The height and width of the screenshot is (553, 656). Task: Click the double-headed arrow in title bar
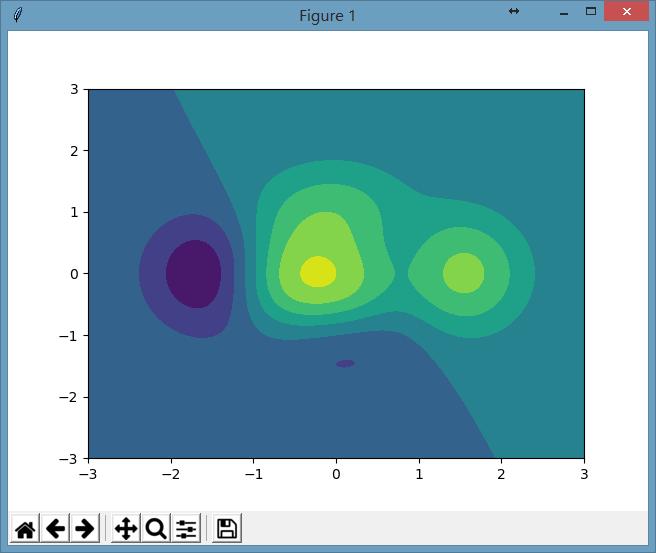pos(513,11)
